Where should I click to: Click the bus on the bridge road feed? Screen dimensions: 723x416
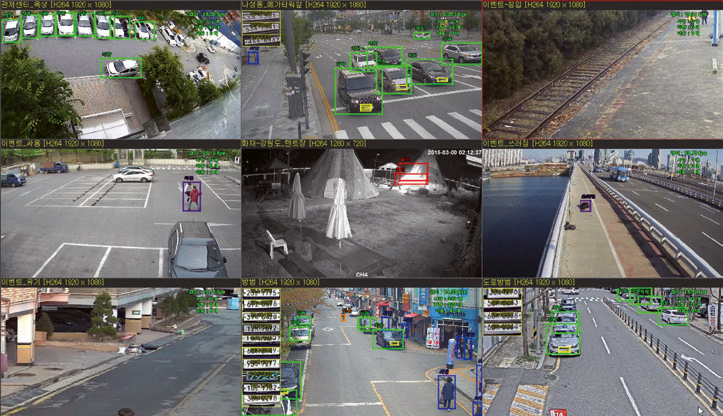(620, 173)
